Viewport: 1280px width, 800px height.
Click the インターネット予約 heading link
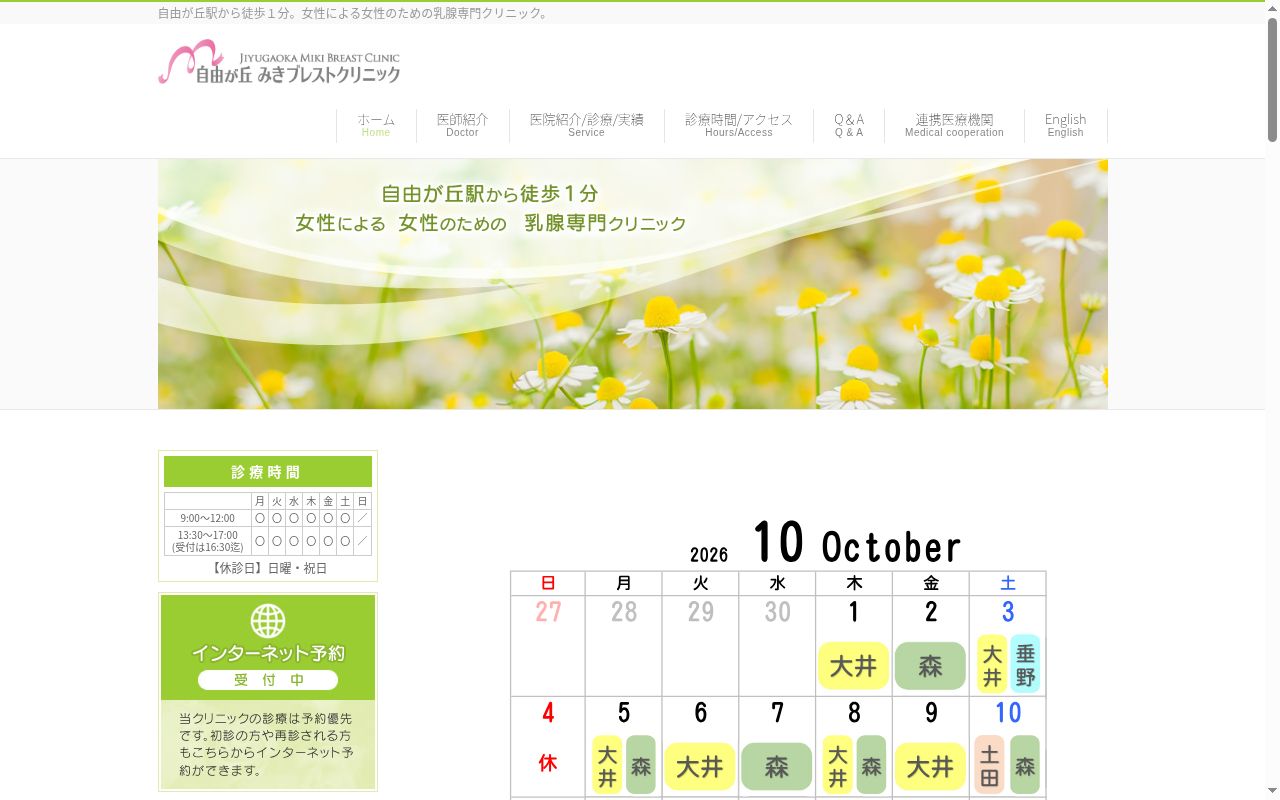(x=268, y=653)
